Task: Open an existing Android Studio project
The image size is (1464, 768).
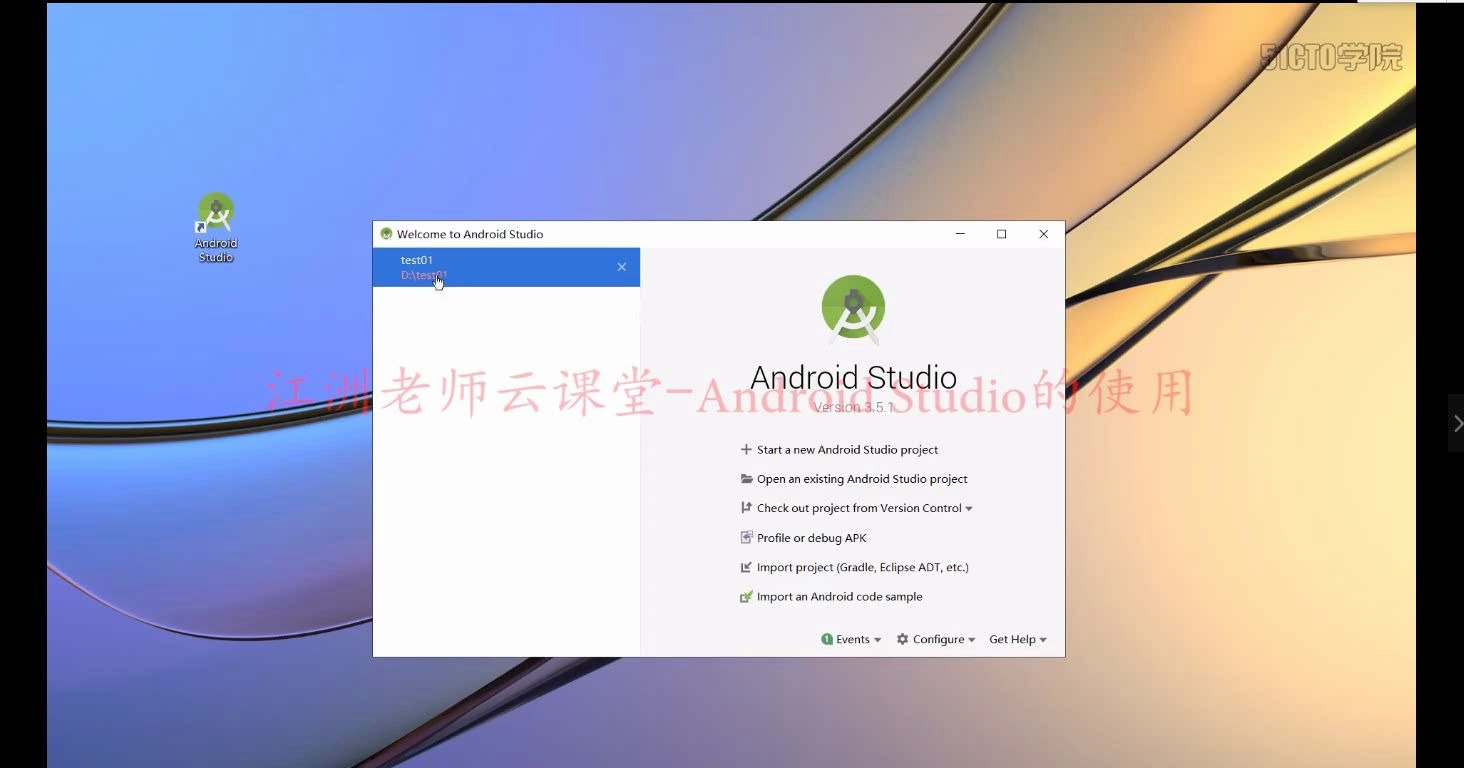Action: click(x=862, y=479)
